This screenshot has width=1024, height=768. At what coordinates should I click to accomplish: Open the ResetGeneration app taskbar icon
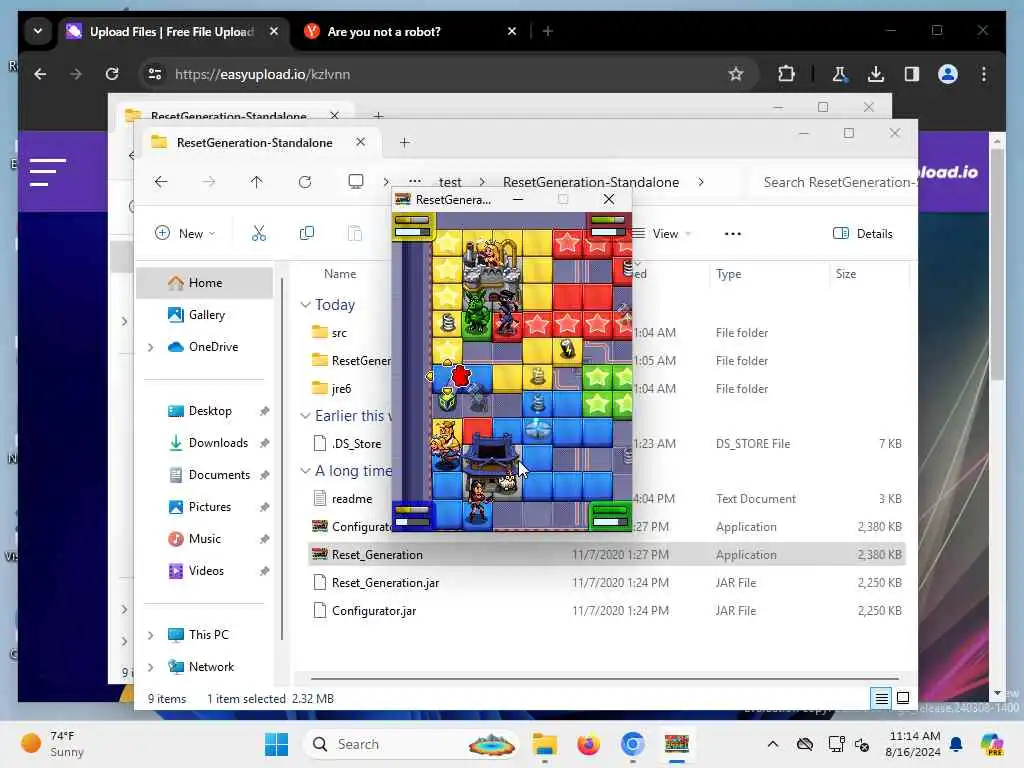pyautogui.click(x=677, y=744)
